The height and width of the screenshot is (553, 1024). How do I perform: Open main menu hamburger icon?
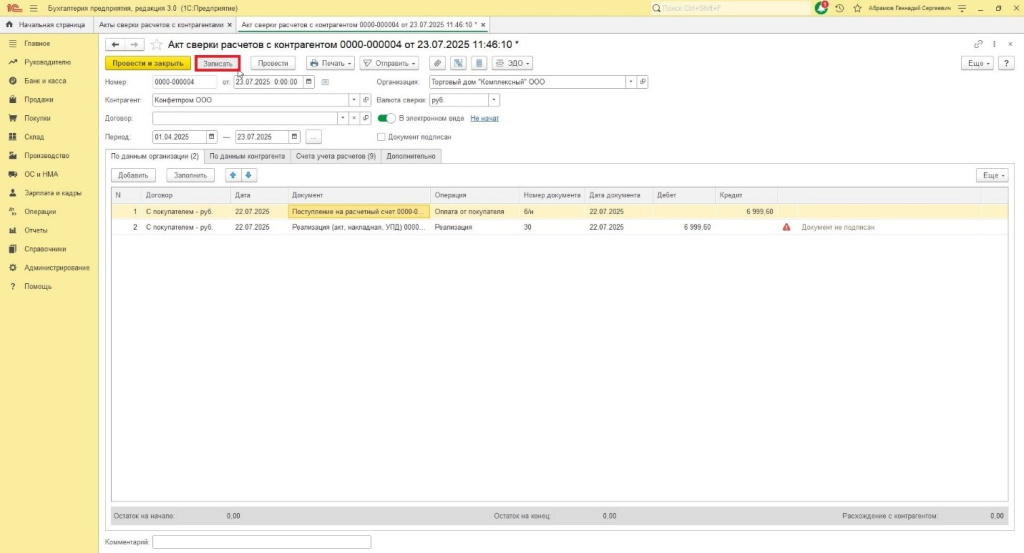pyautogui.click(x=33, y=8)
